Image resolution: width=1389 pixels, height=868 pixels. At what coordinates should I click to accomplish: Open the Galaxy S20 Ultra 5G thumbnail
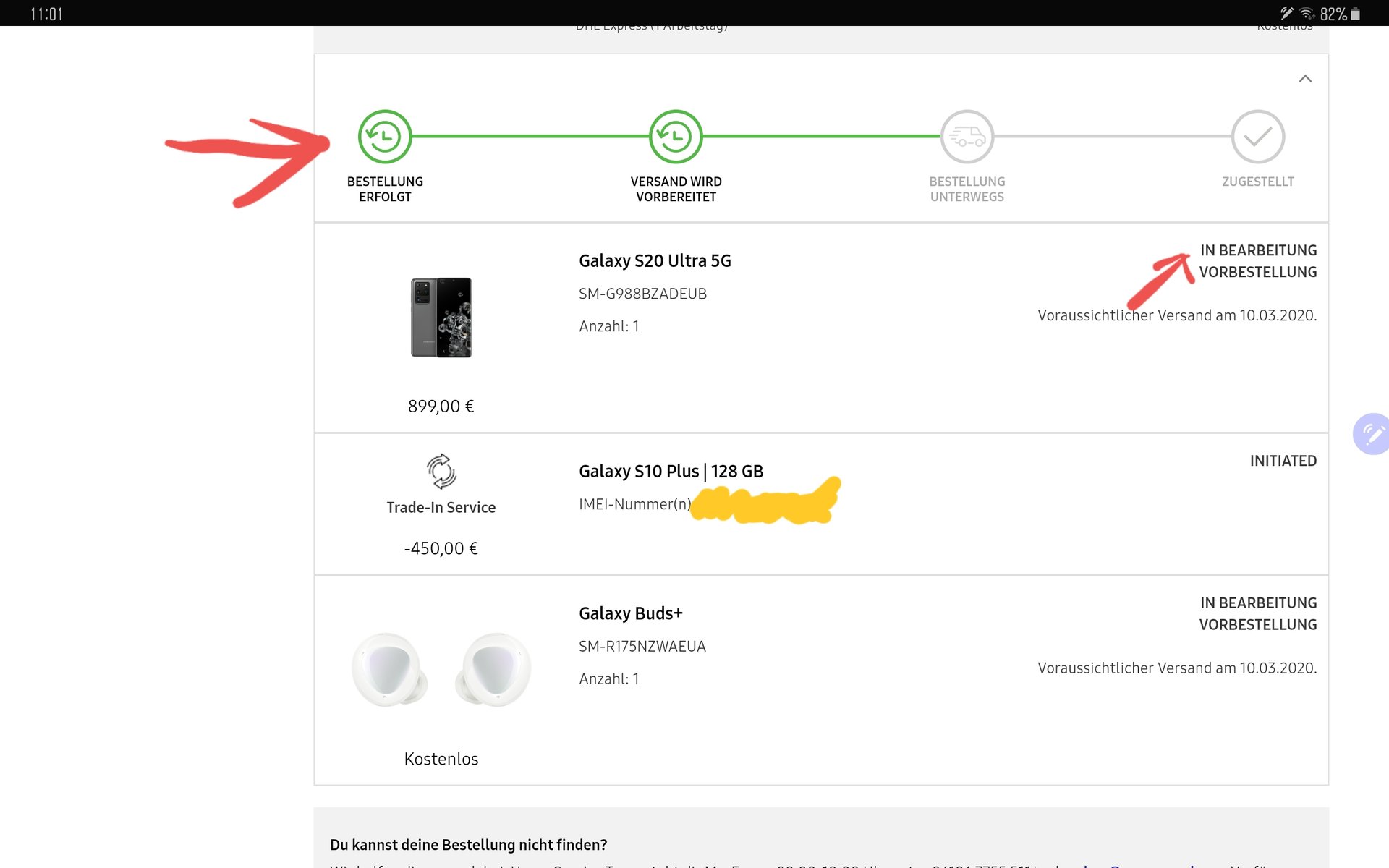tap(441, 318)
